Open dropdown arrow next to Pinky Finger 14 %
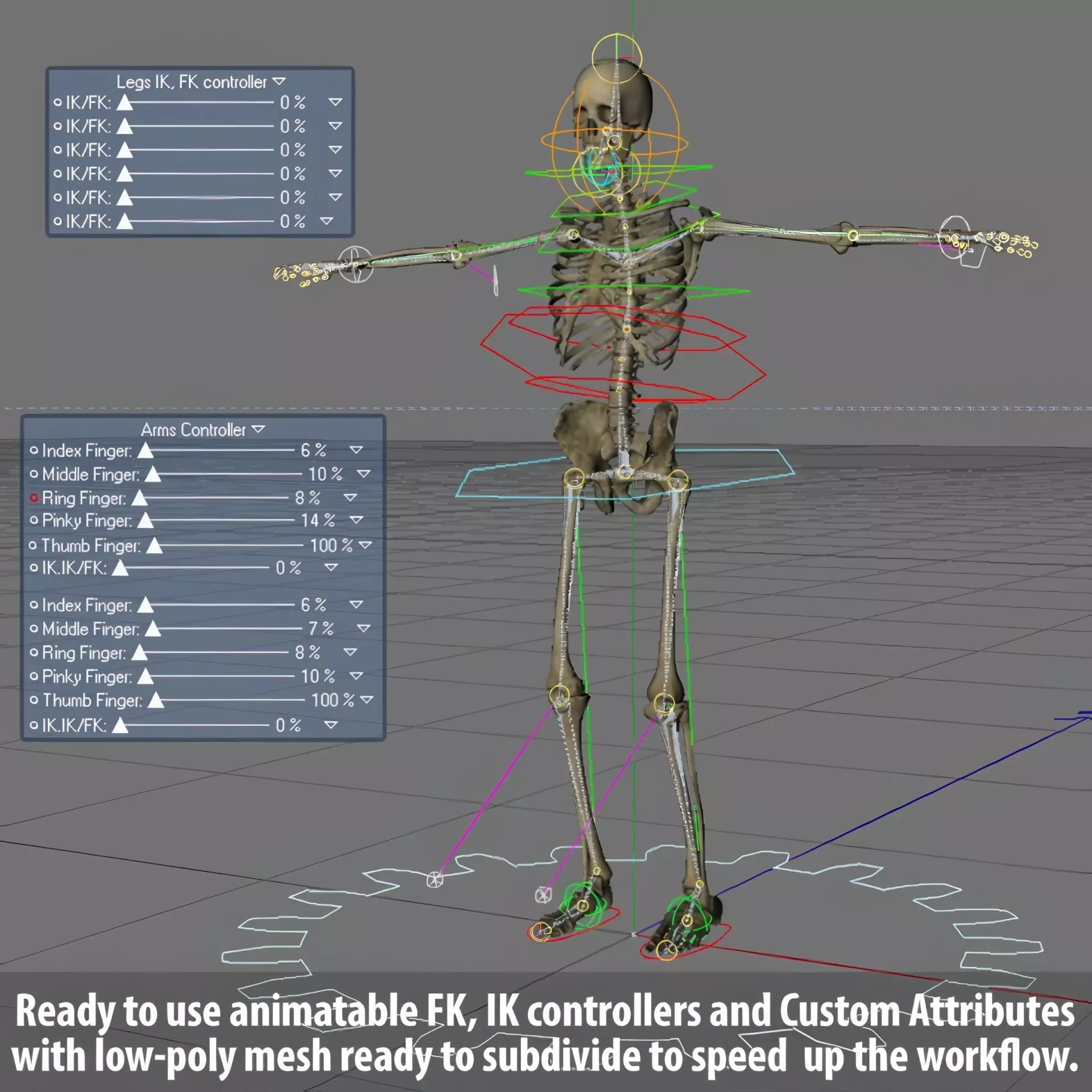 (x=356, y=520)
